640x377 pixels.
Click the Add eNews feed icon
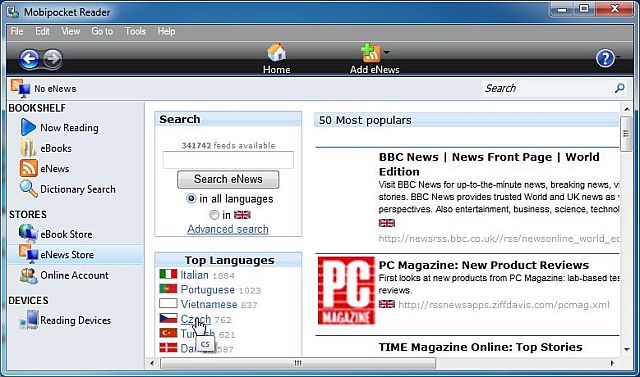(x=371, y=53)
